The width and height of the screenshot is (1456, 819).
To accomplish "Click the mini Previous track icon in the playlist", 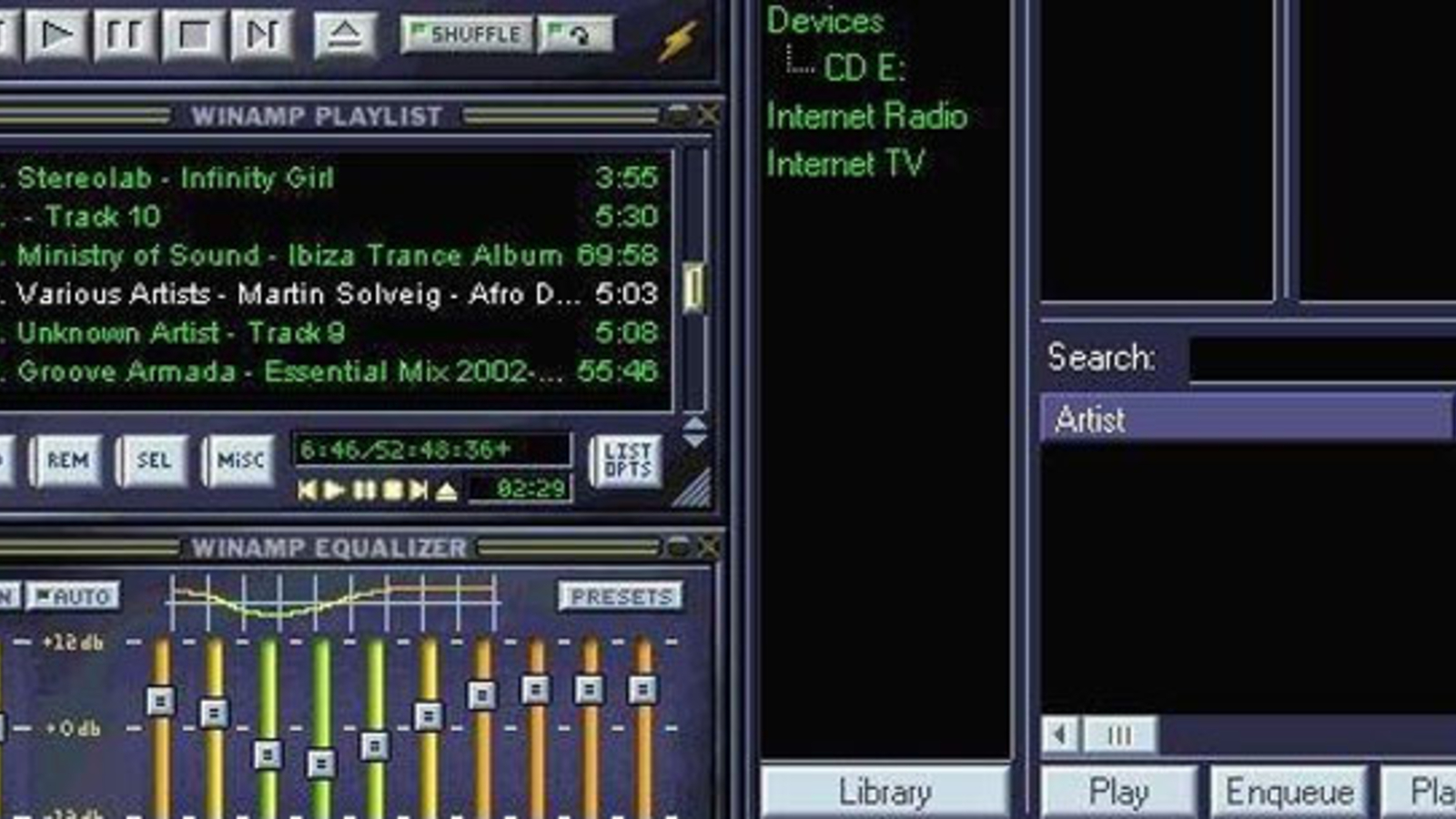I will point(308,490).
